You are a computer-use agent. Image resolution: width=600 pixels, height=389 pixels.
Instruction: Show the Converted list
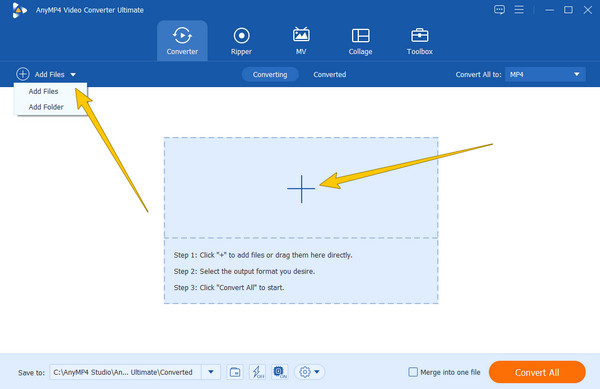(329, 75)
